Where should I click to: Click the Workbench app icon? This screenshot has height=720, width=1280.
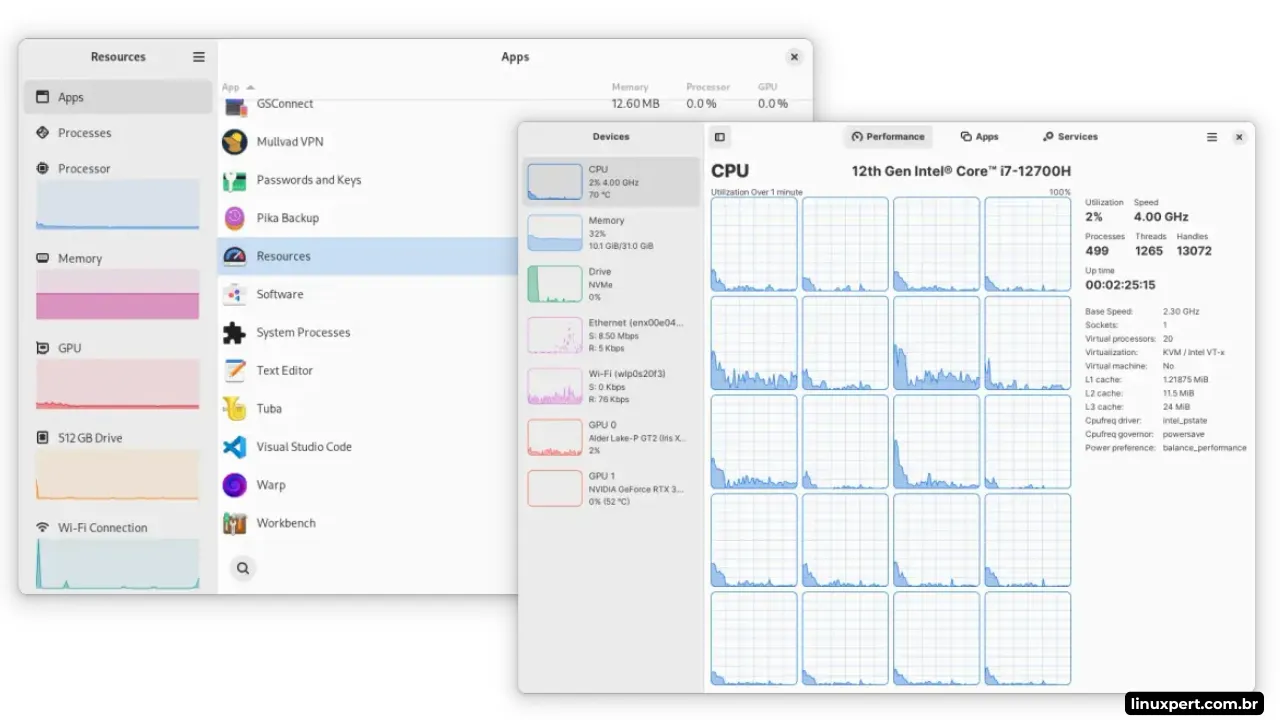point(235,523)
